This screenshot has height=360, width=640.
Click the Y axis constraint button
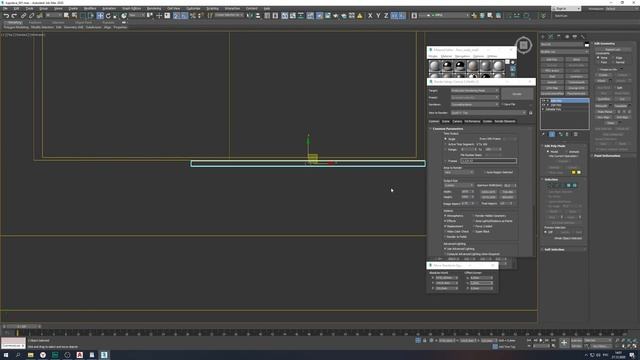coord(378,16)
